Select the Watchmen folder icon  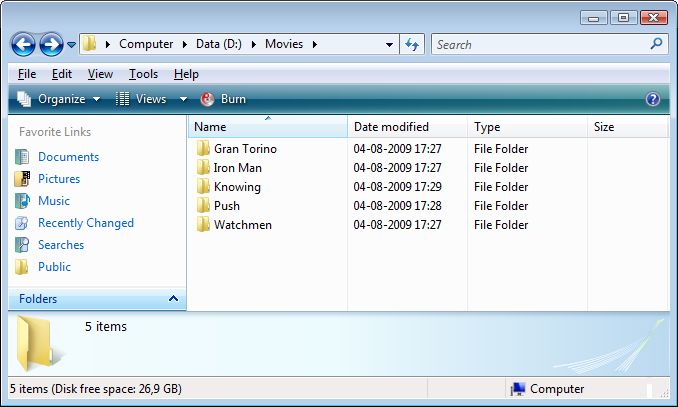tap(202, 225)
